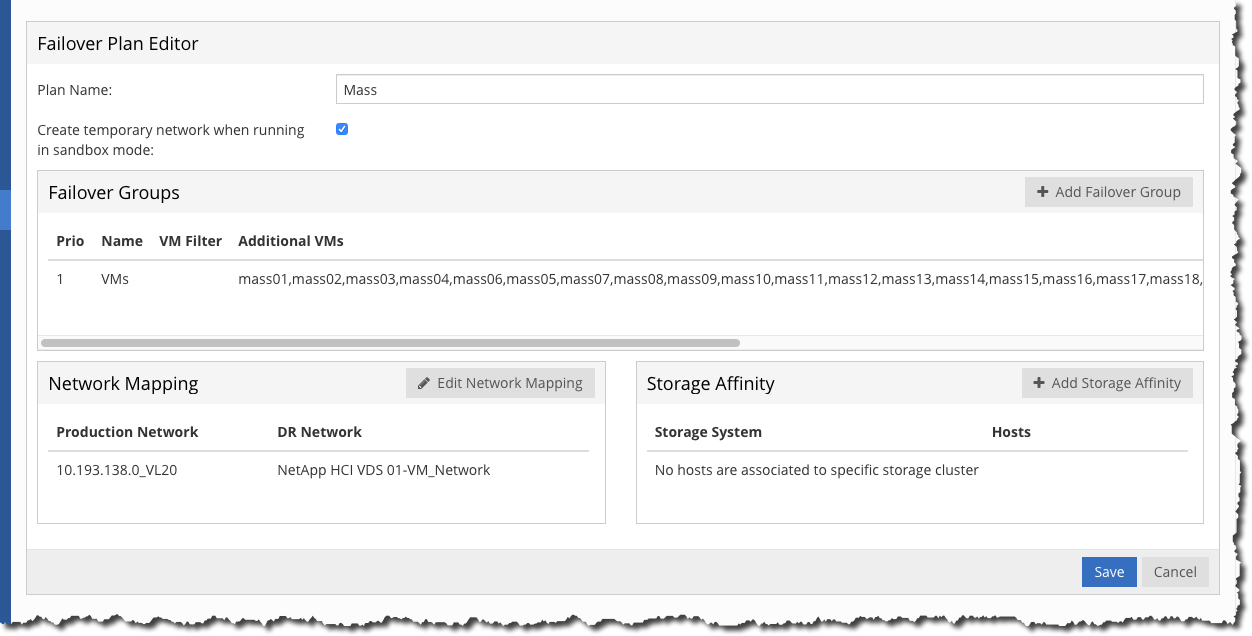This screenshot has width=1252, height=636.
Task: Click the plus icon for Add Storage Affinity
Action: [1039, 383]
